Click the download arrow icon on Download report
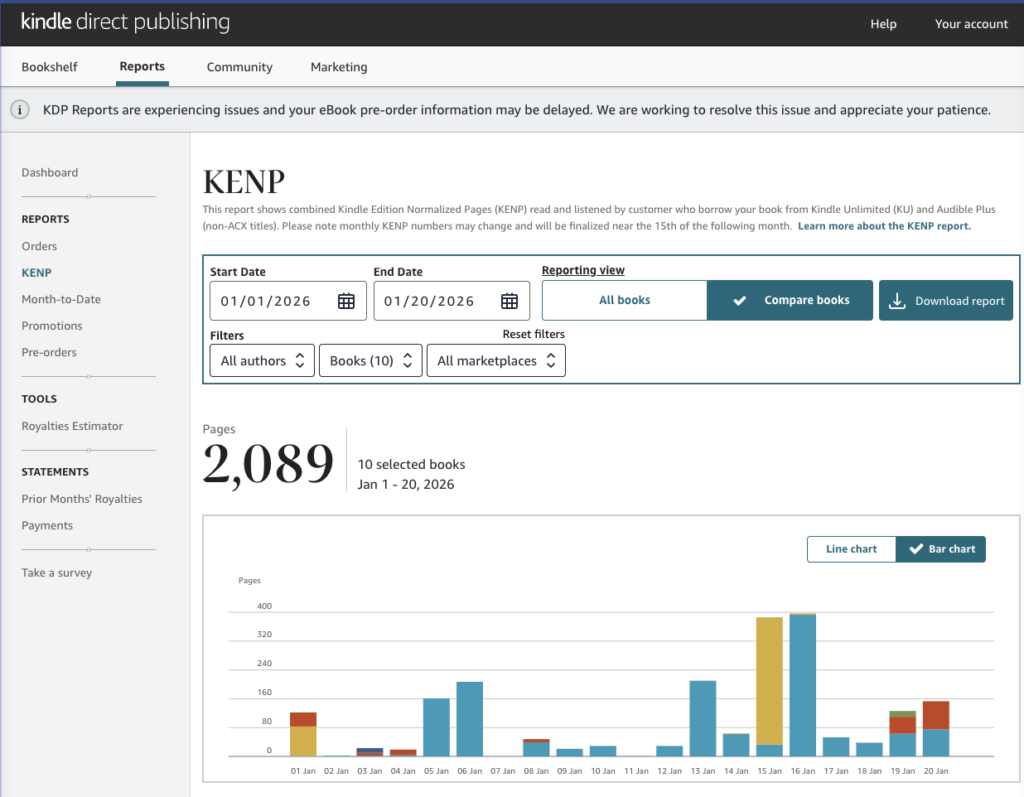Screen dimensions: 1024x797 (897, 301)
